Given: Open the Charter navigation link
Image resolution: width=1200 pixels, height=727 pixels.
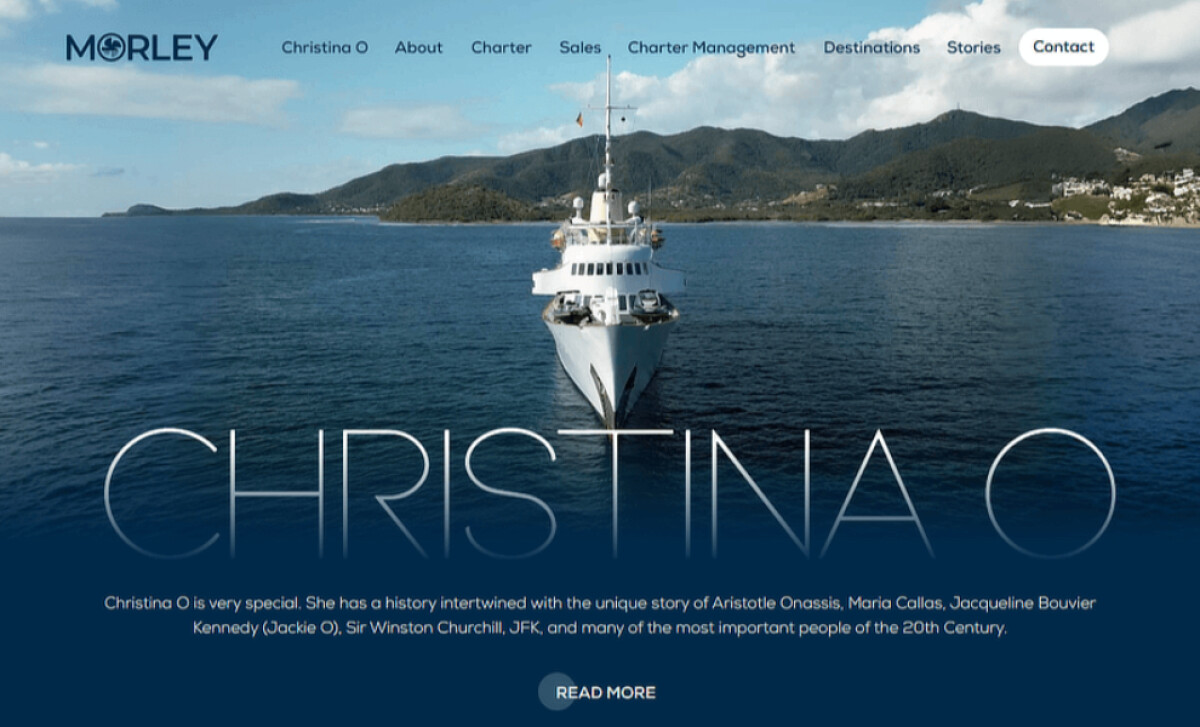Looking at the screenshot, I should click(501, 47).
